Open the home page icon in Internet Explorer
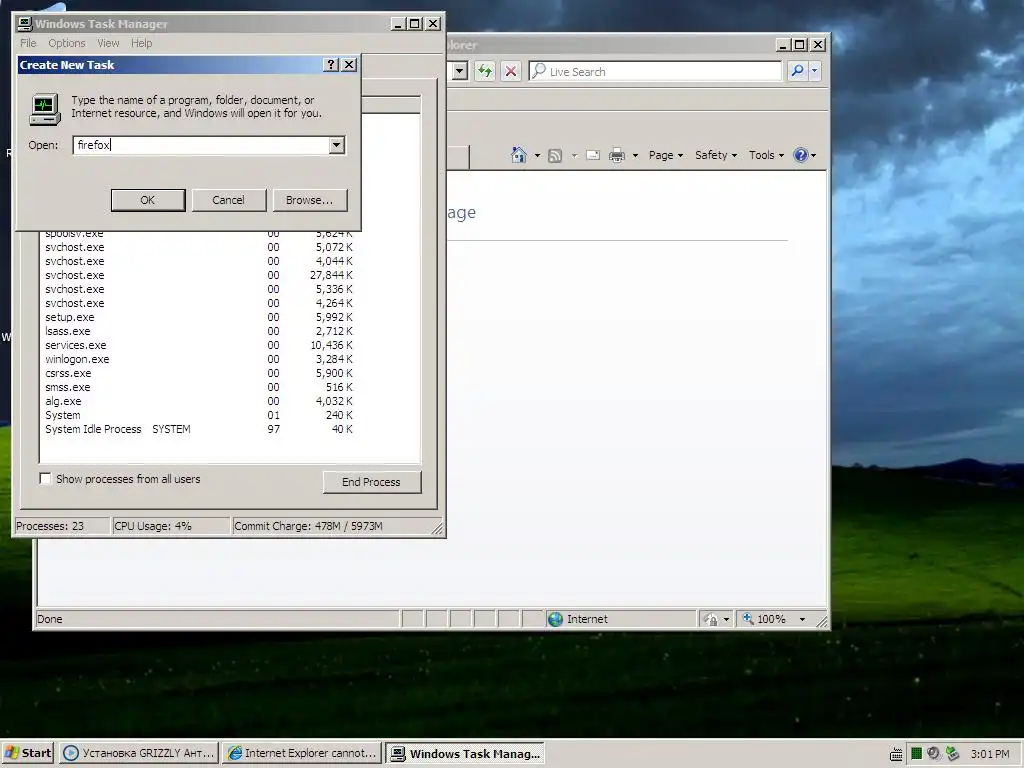 [519, 155]
